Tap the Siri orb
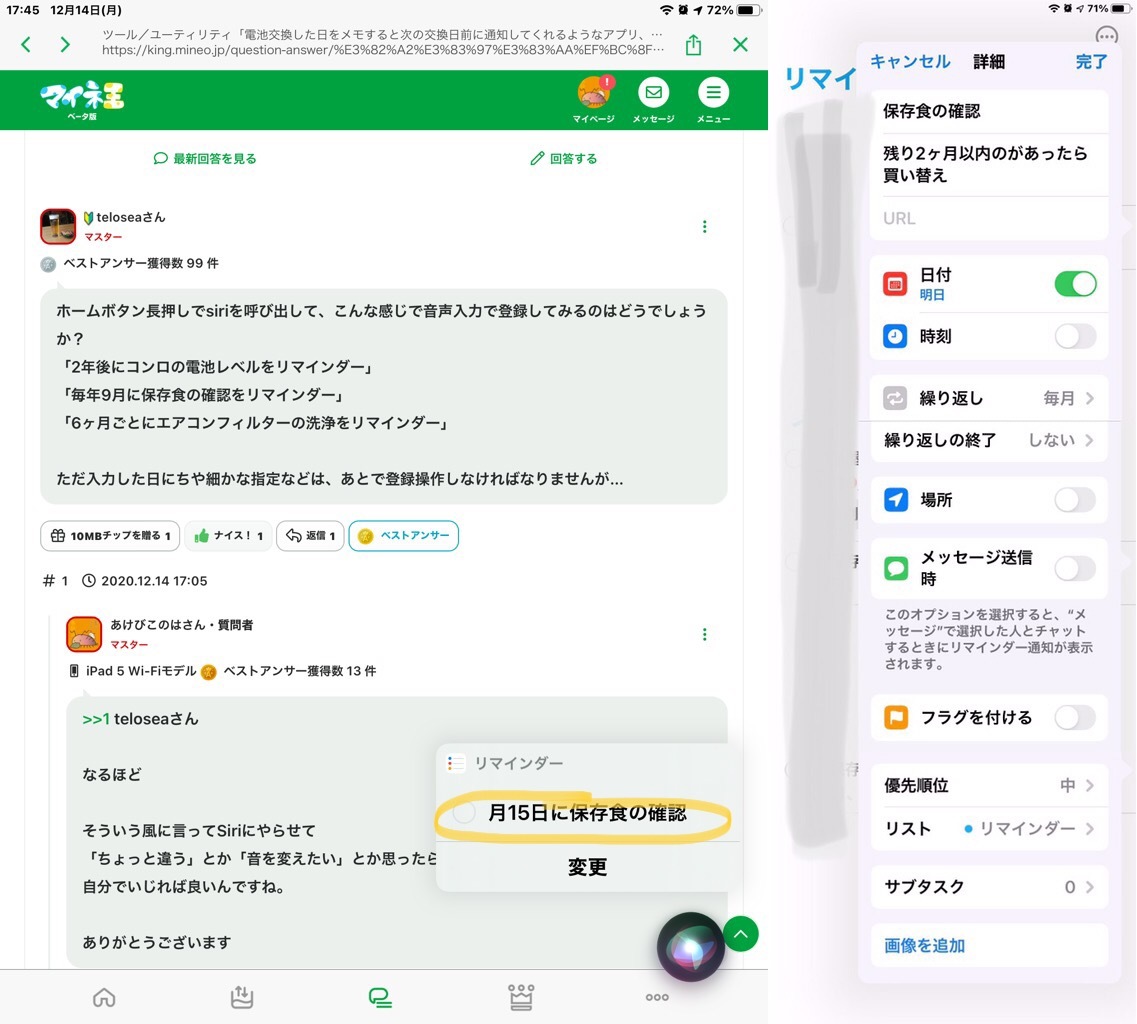 [690, 946]
